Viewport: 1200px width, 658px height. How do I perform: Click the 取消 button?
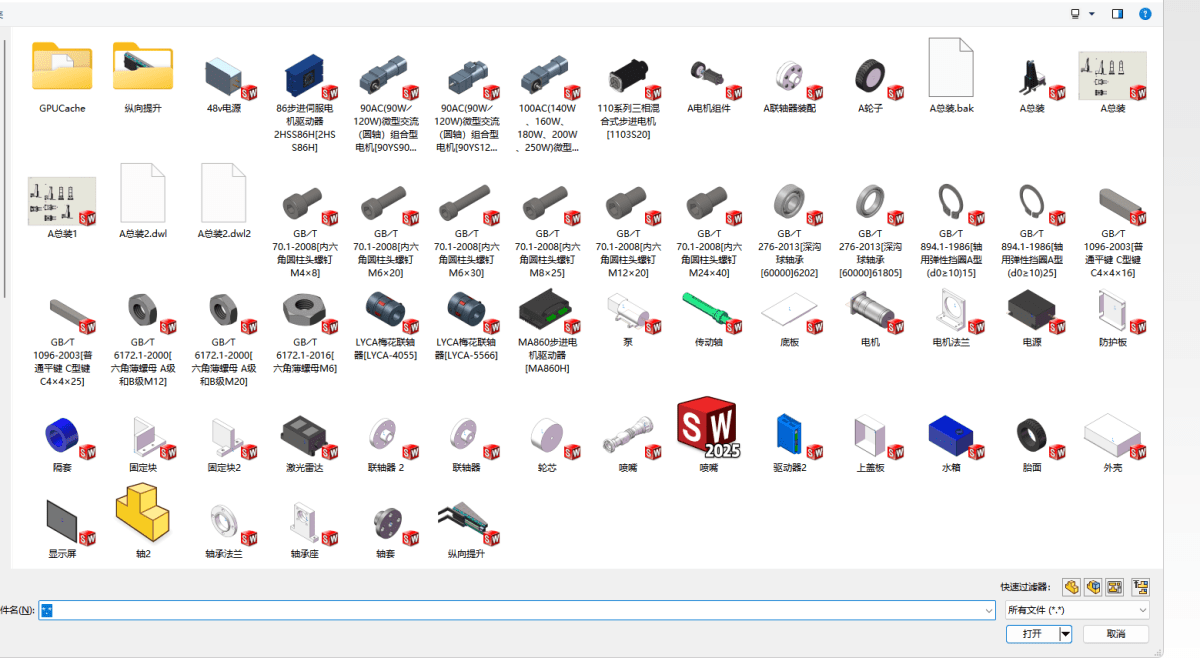[1116, 634]
